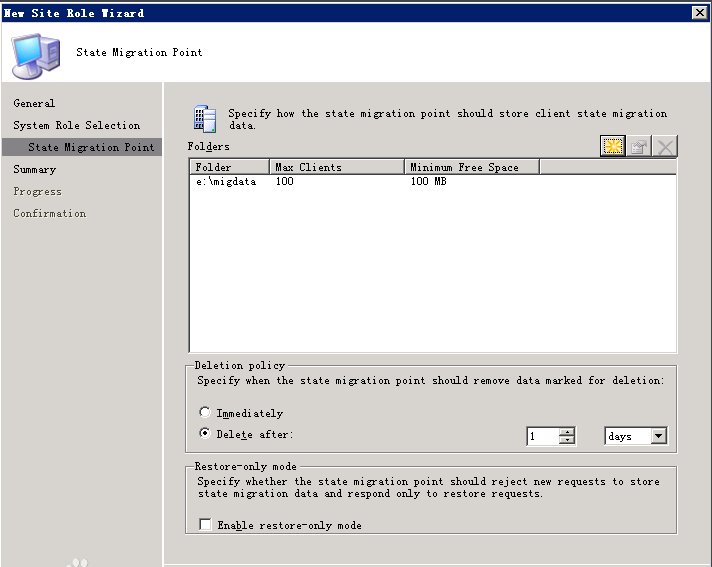Click the storage icon beside the description

click(x=205, y=118)
